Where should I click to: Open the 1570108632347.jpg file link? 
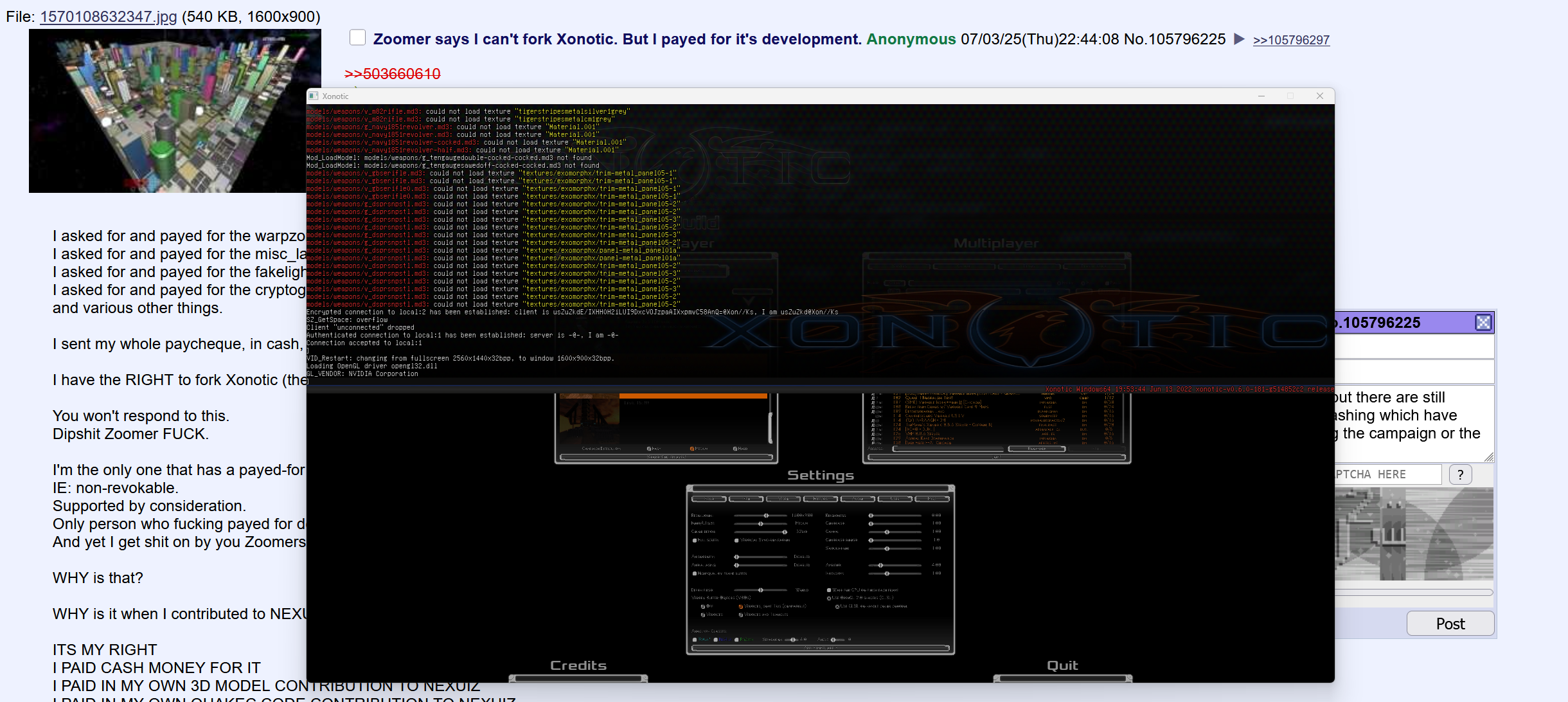pos(109,17)
